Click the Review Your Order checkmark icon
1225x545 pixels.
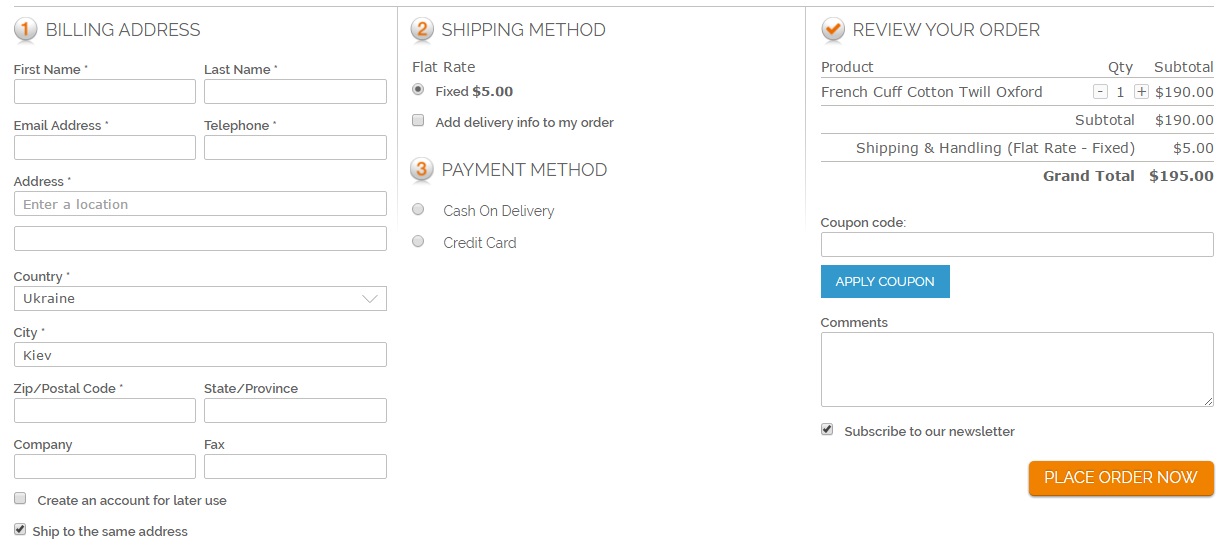[x=832, y=30]
